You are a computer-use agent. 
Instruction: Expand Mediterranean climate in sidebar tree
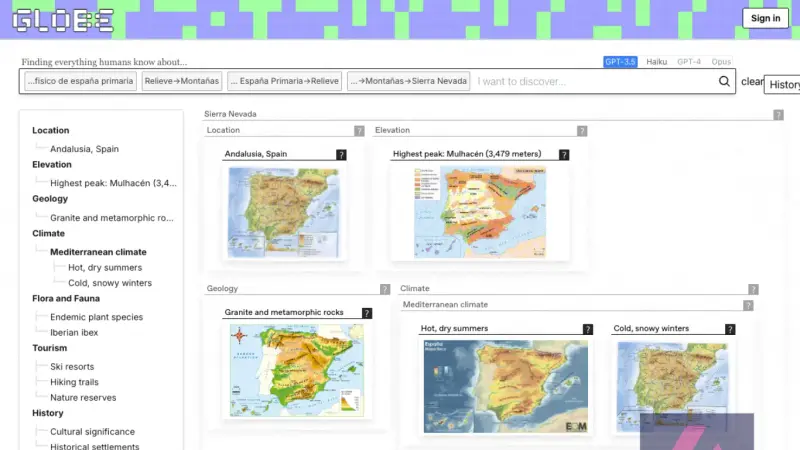tap(98, 252)
